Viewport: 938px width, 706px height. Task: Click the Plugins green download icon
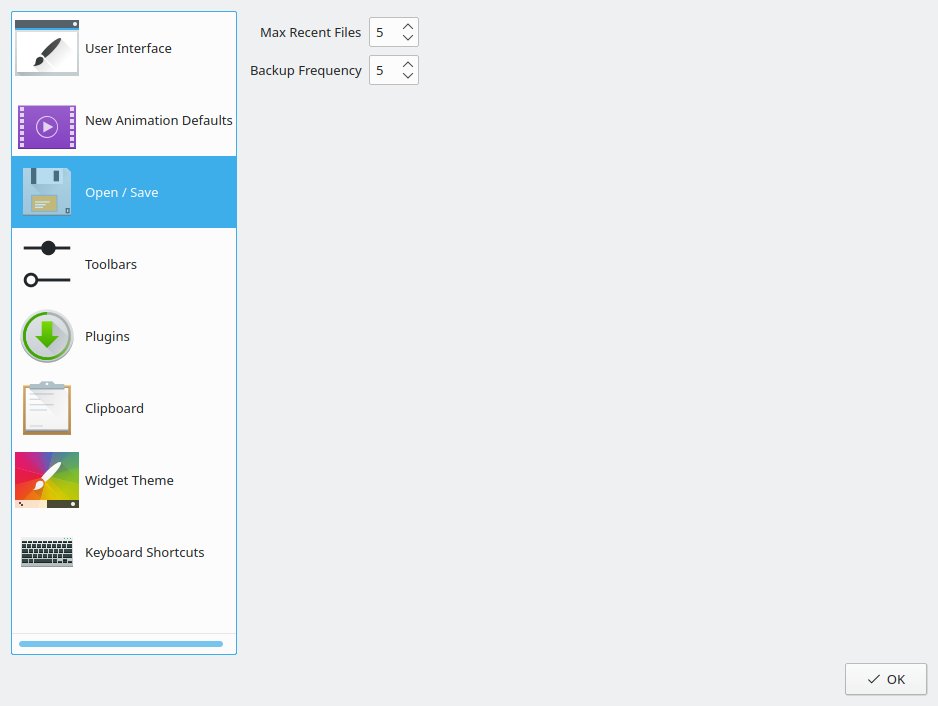pyautogui.click(x=47, y=336)
